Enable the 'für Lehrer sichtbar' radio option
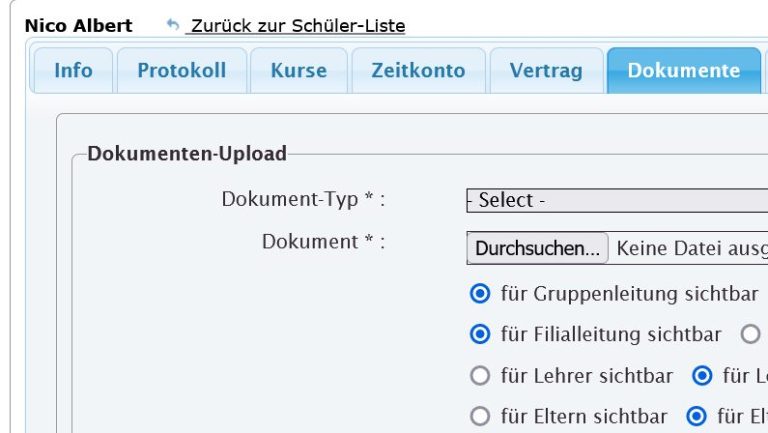The image size is (768, 433). [480, 376]
